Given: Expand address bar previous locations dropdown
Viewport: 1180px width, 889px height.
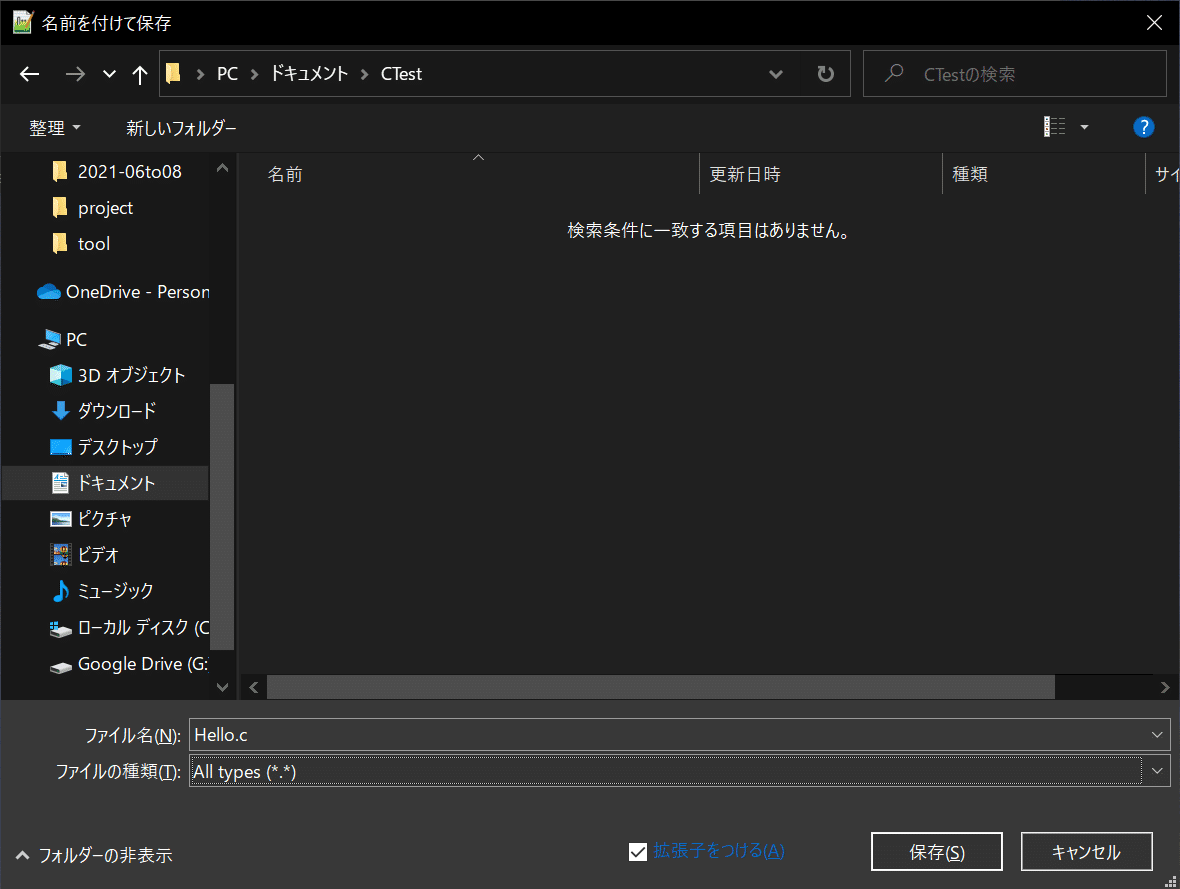Looking at the screenshot, I should click(776, 74).
